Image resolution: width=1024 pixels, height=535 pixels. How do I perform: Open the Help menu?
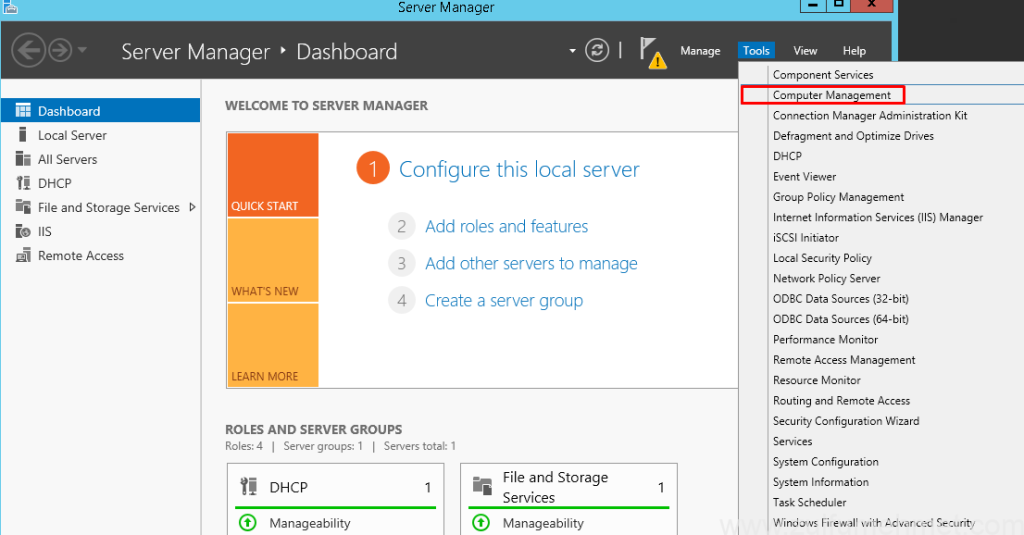854,51
